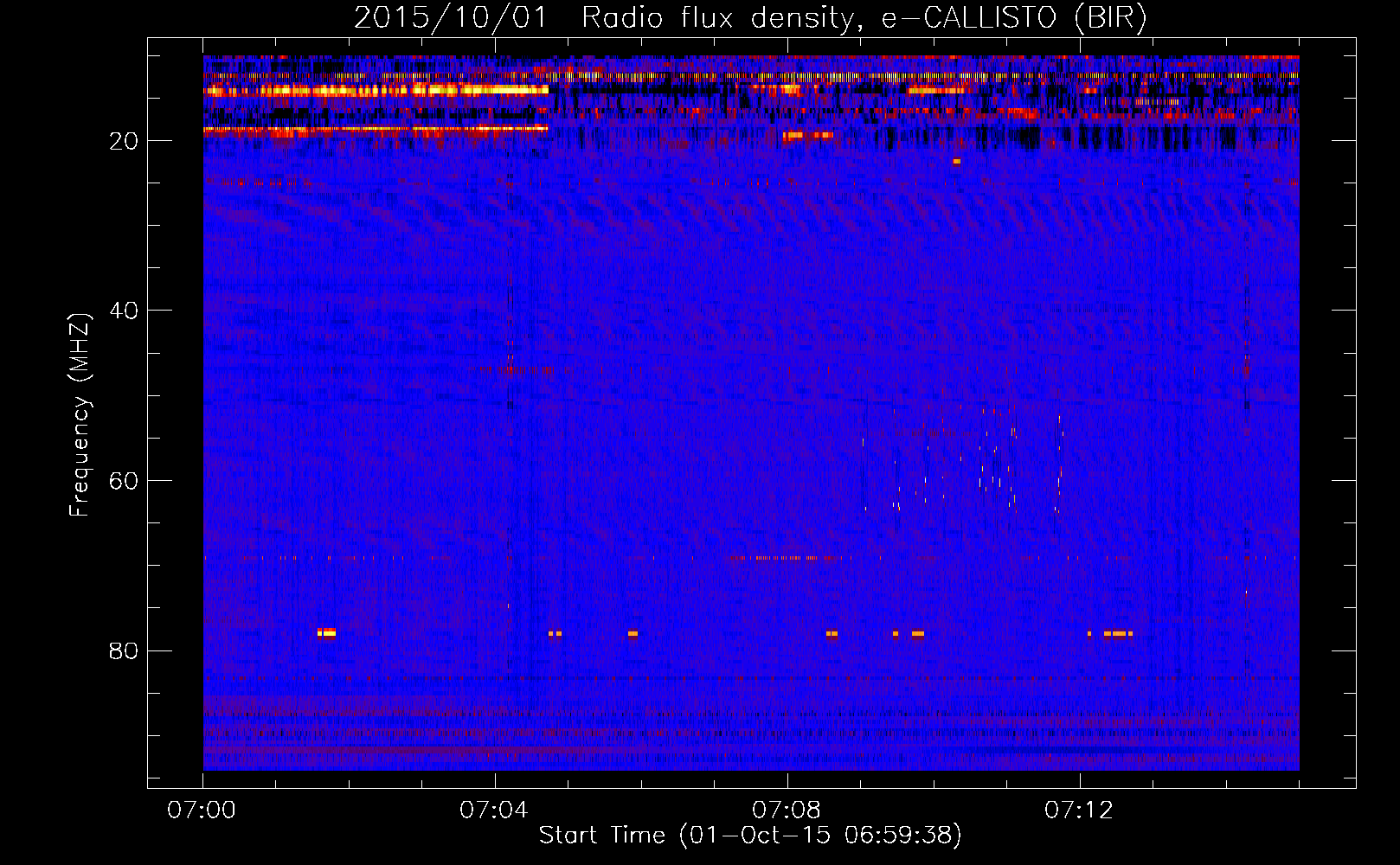Viewport: 1400px width, 865px height.
Task: Click the 60 frequency tick label
Action: [x=124, y=481]
